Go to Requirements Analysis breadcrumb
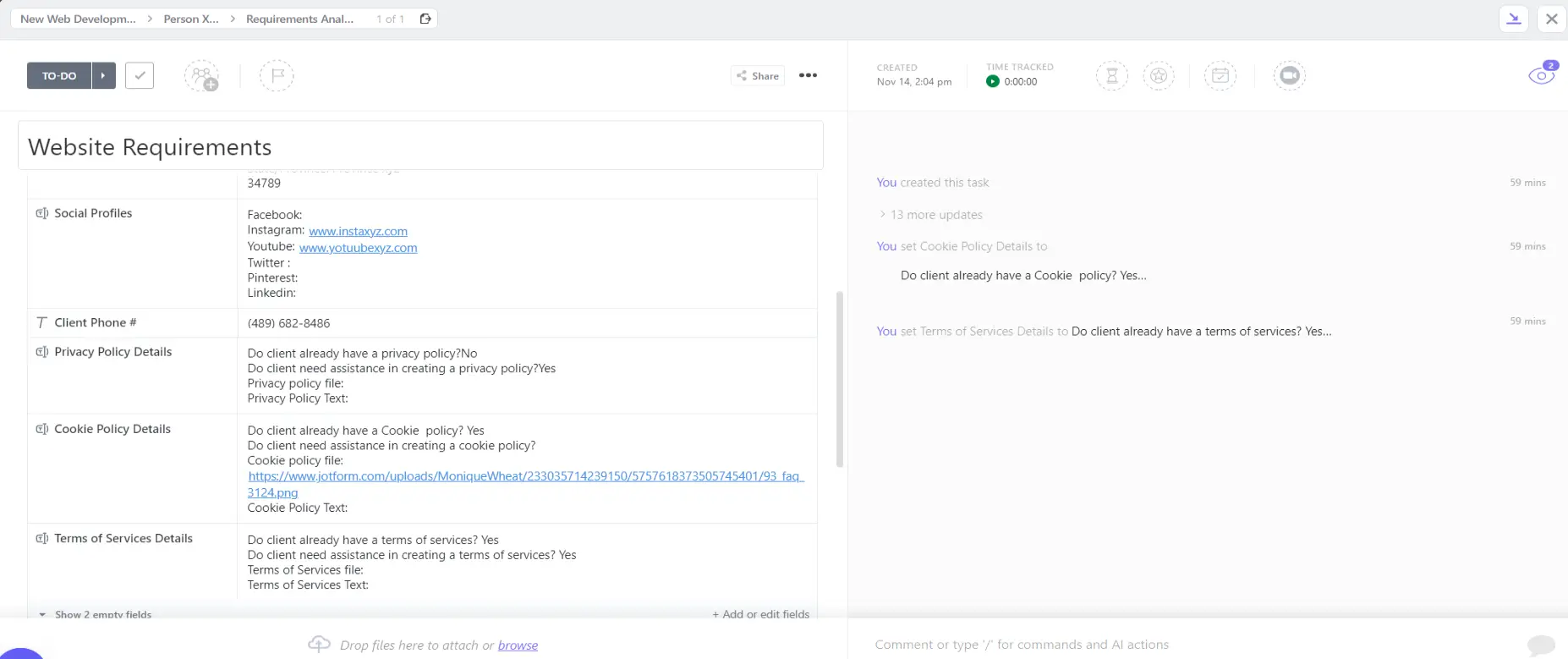The width and height of the screenshot is (1568, 659). [x=300, y=19]
